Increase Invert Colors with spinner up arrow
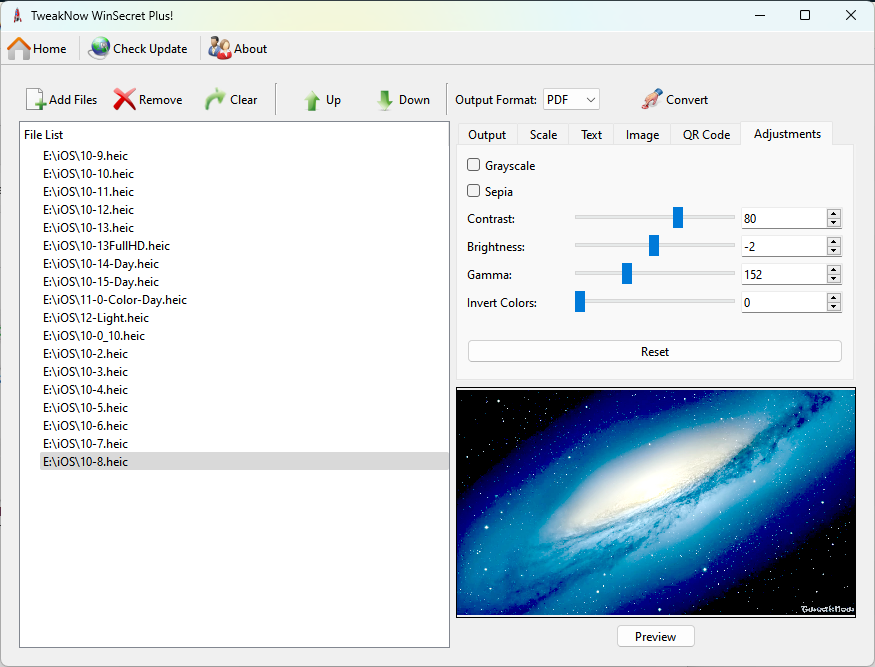Screen dimensions: 875x667 click(x=834, y=297)
